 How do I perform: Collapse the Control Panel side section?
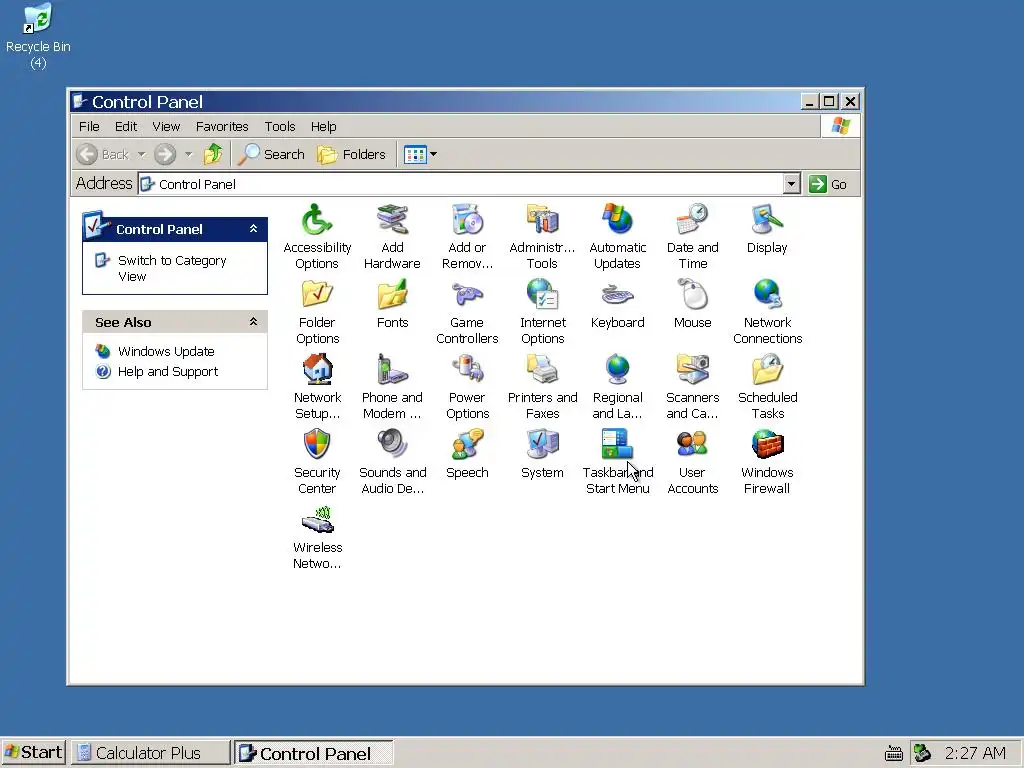(x=253, y=229)
